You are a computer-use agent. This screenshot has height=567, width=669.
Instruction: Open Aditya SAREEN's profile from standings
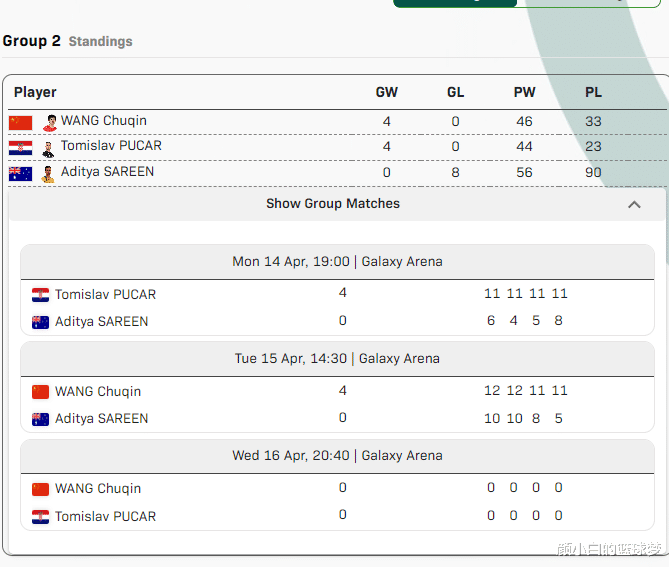click(x=107, y=172)
